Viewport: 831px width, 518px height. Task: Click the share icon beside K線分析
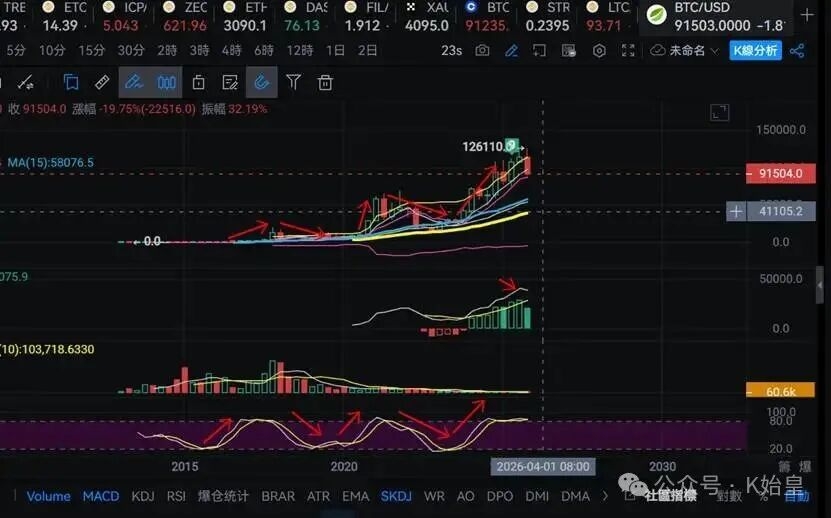tap(797, 50)
